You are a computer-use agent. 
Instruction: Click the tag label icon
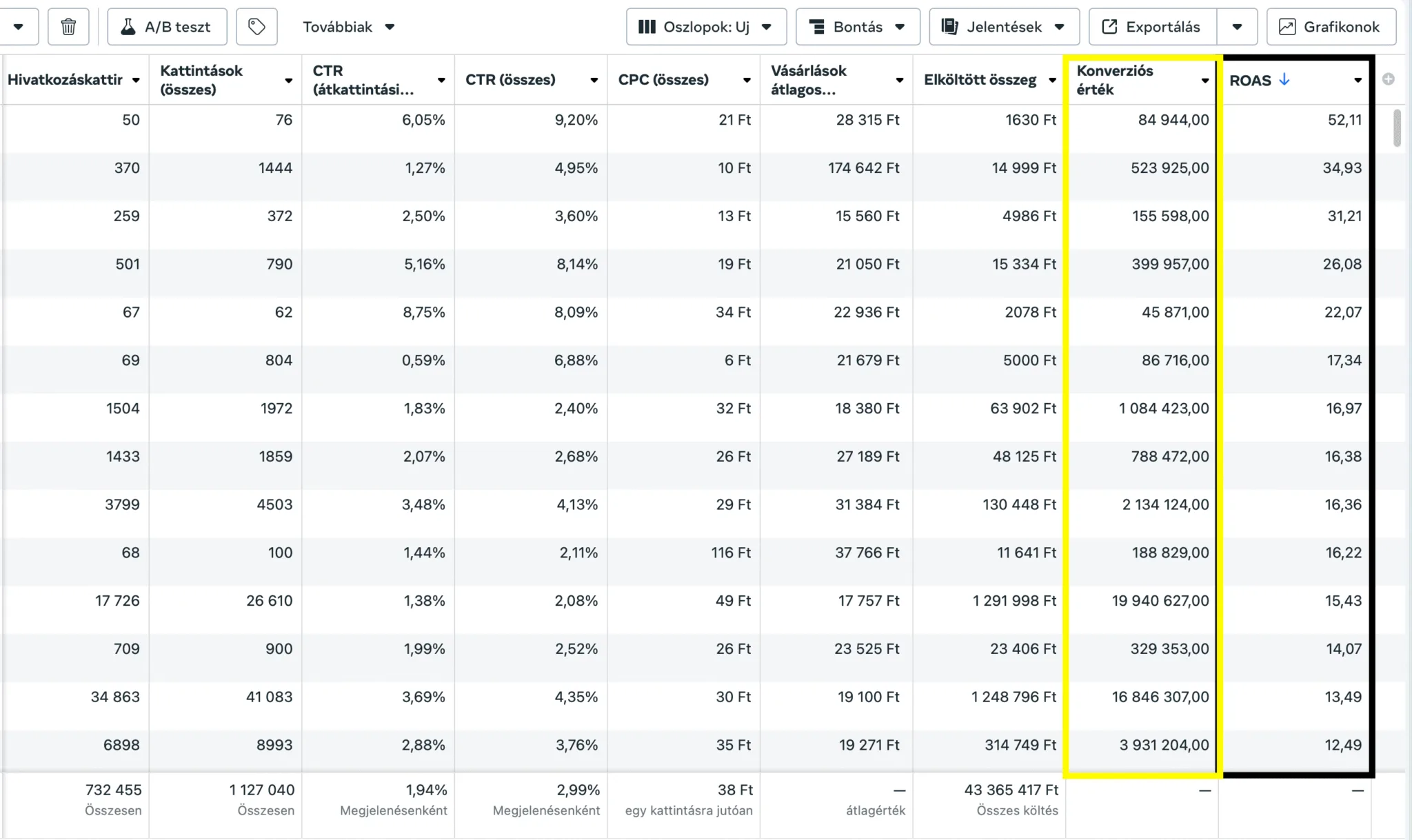(x=256, y=27)
